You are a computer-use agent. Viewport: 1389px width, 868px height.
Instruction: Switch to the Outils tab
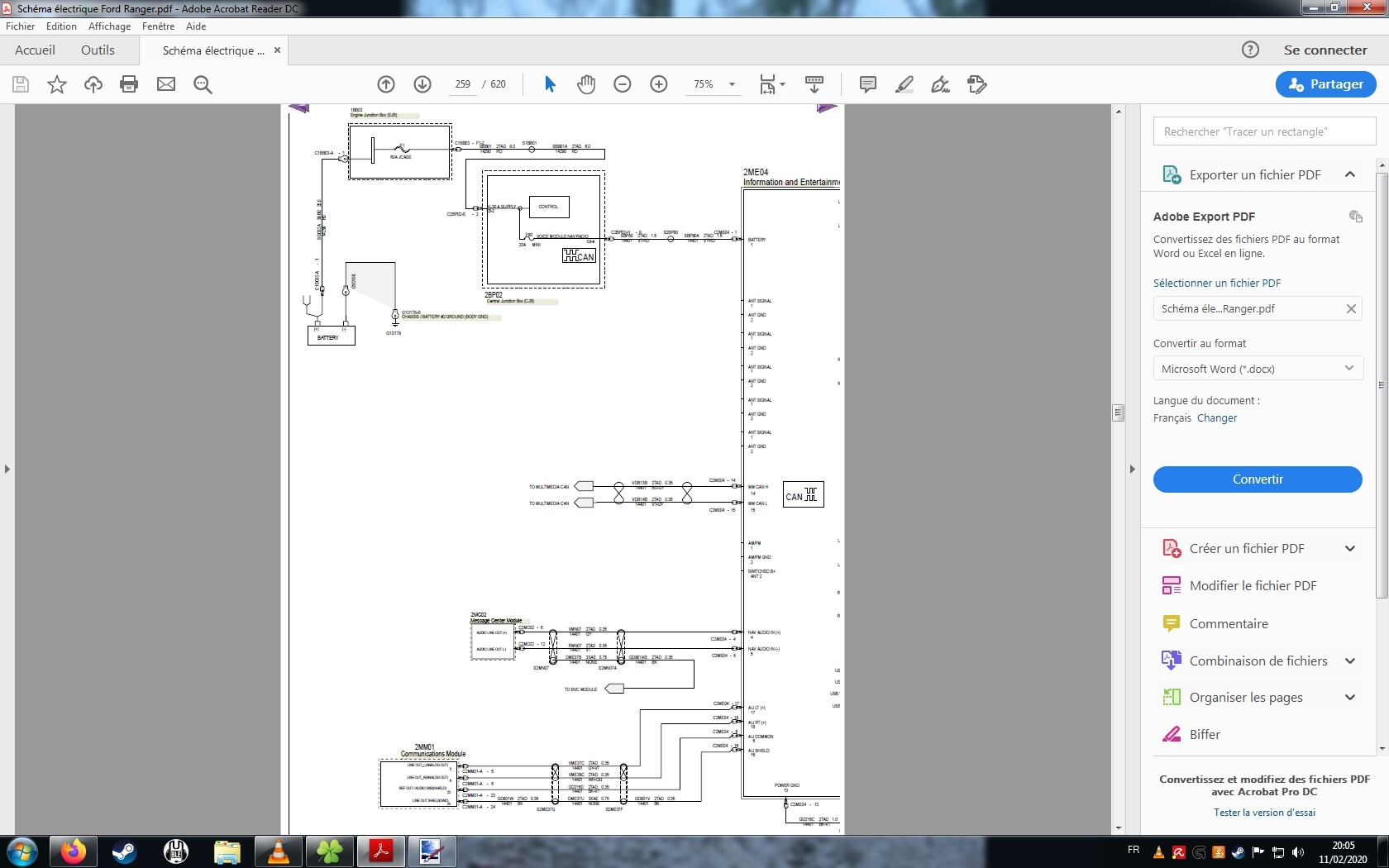(98, 50)
